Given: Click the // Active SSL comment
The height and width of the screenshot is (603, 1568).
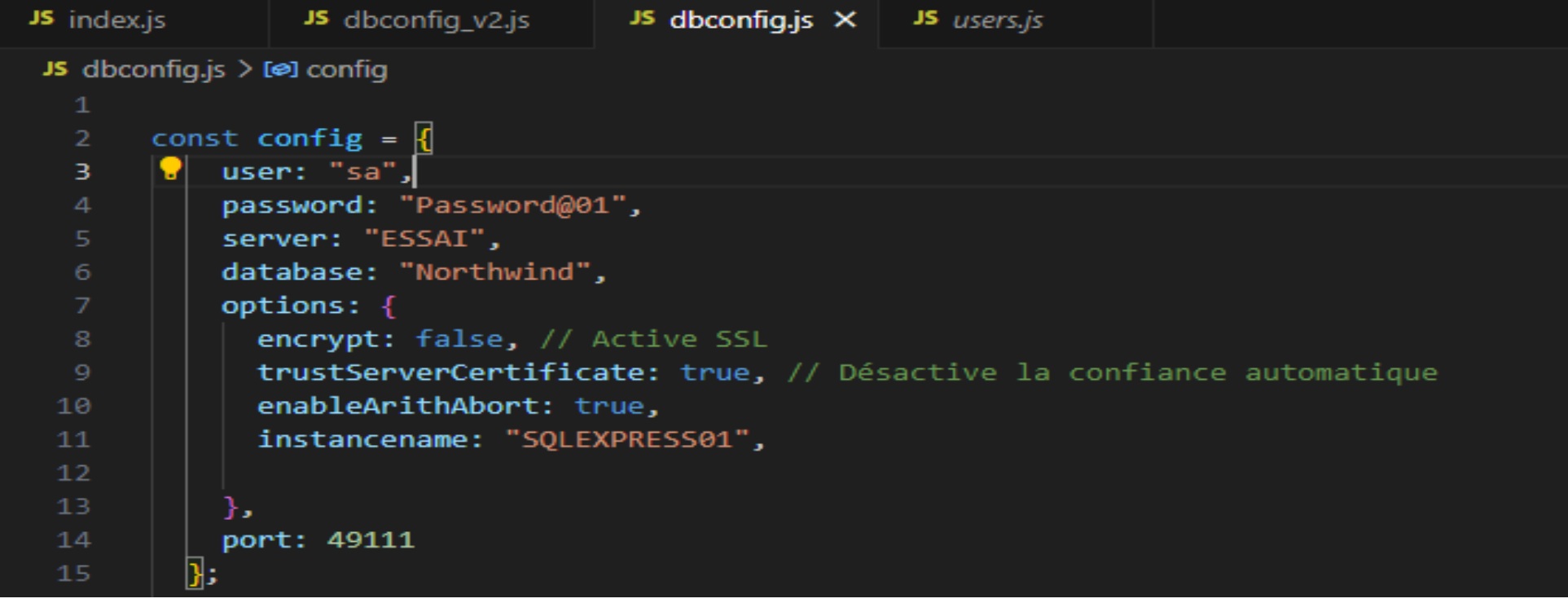Looking at the screenshot, I should tap(653, 339).
